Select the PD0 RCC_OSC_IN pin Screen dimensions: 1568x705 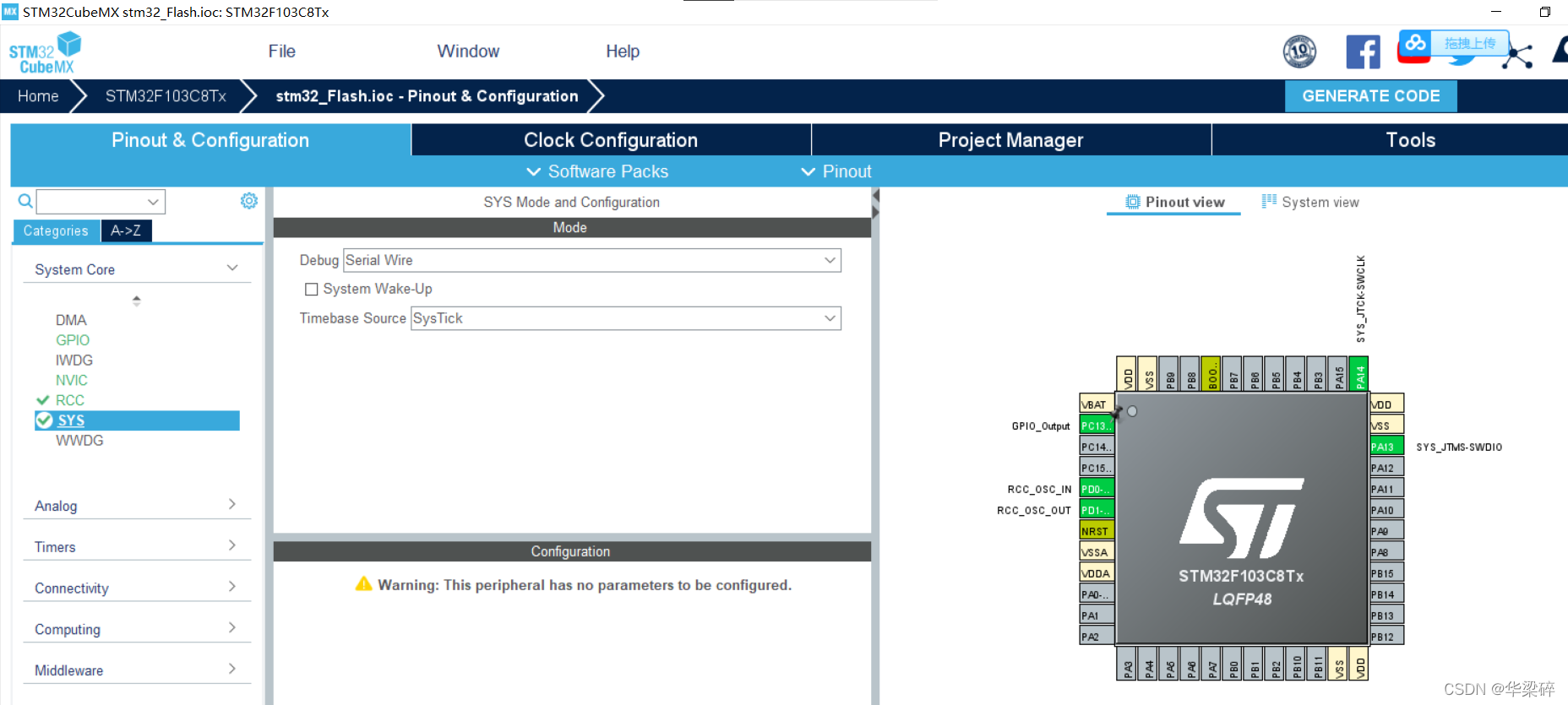tap(1097, 489)
